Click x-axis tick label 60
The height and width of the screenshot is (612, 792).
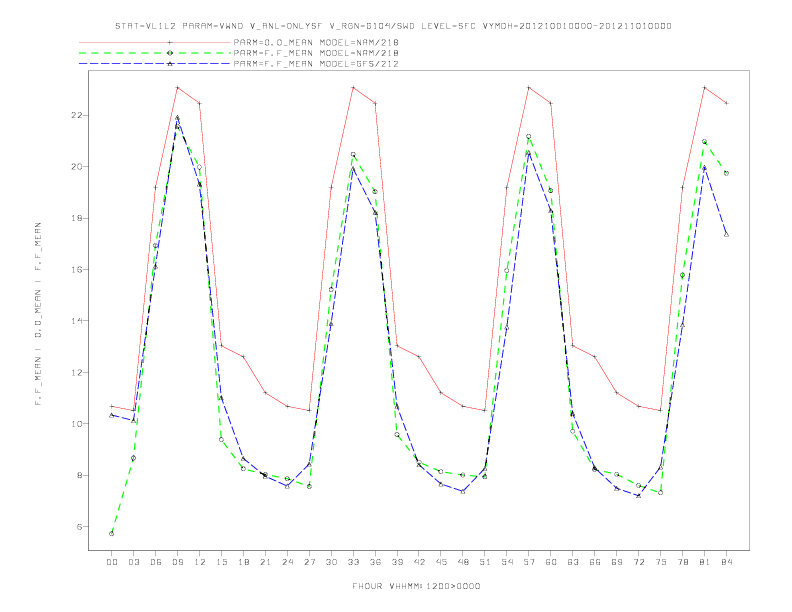tap(551, 562)
